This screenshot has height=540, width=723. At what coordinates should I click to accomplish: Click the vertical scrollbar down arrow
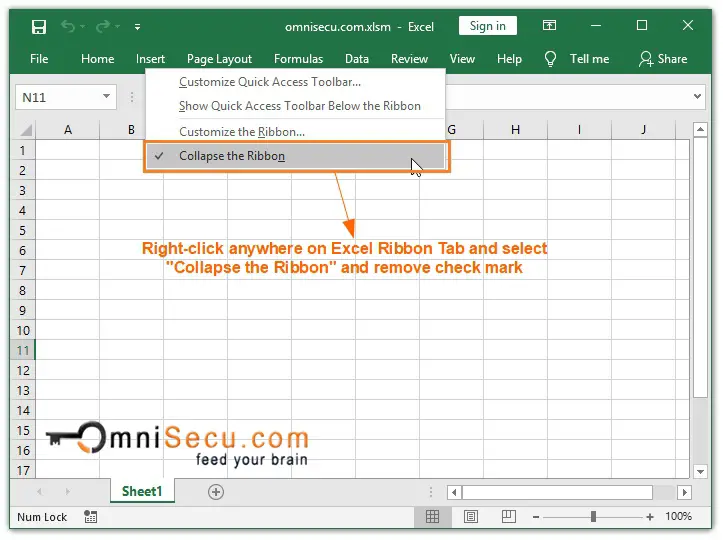click(x=700, y=471)
